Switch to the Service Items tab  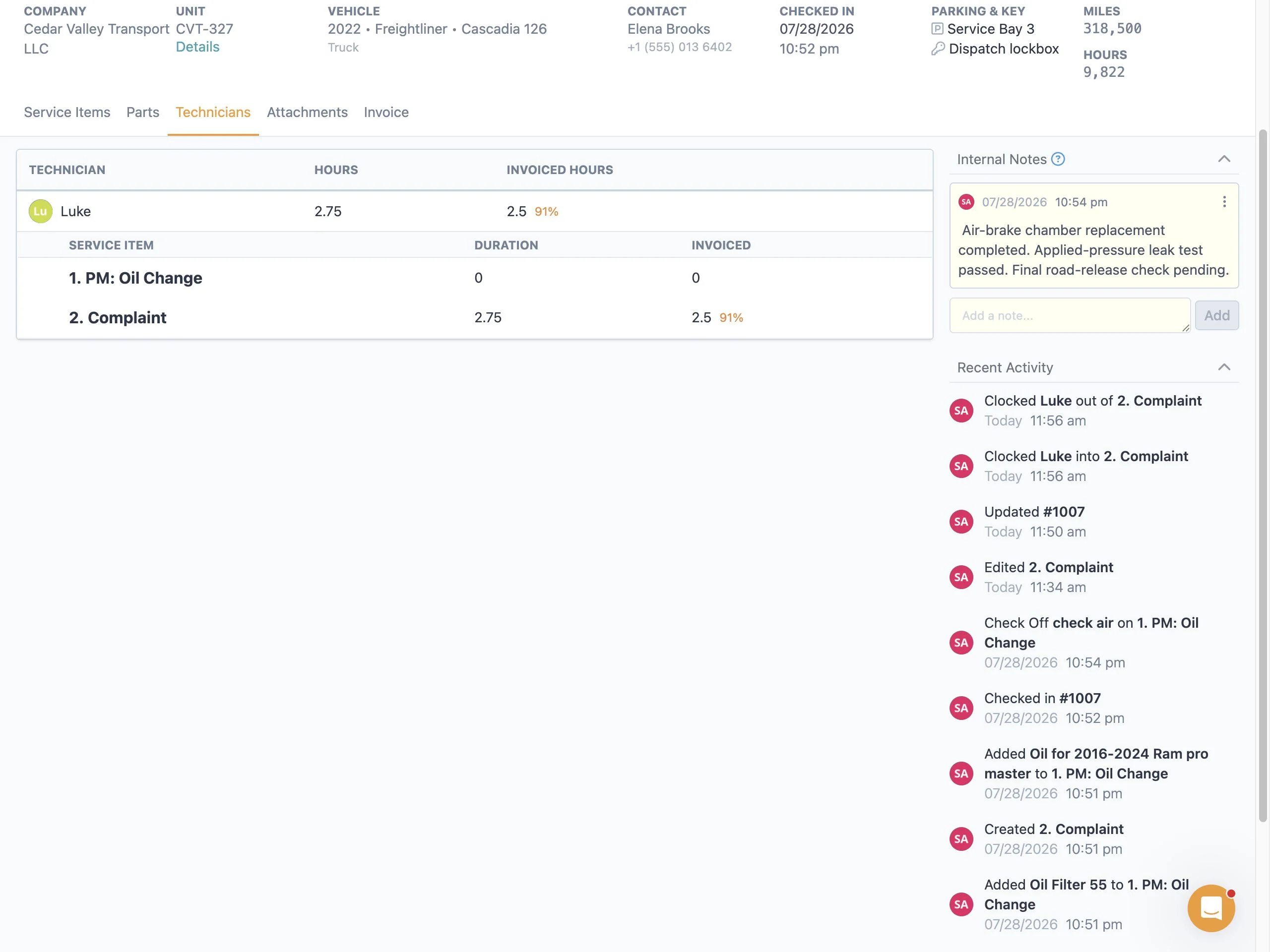[67, 113]
